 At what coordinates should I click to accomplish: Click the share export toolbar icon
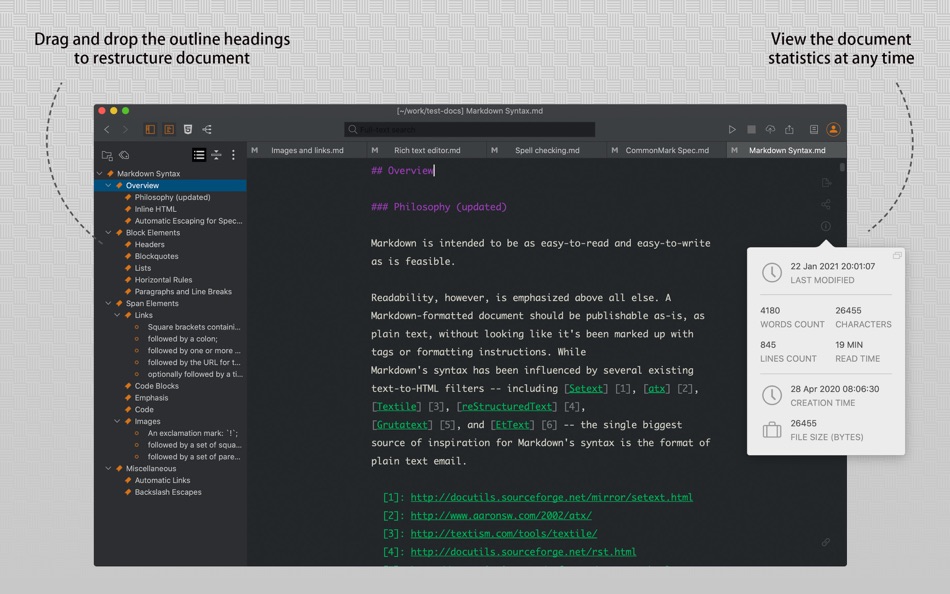pos(789,129)
